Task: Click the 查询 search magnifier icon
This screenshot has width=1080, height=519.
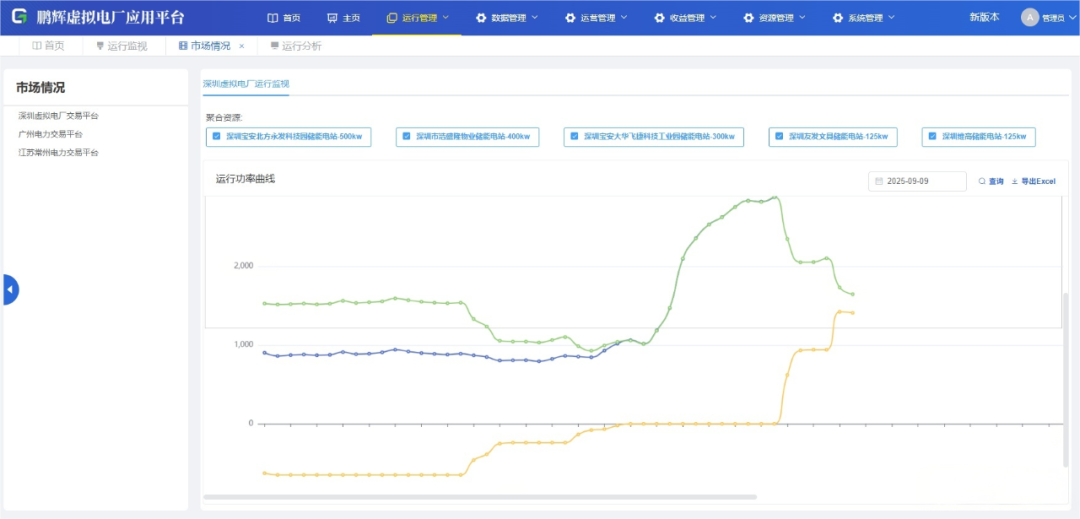Action: point(982,181)
